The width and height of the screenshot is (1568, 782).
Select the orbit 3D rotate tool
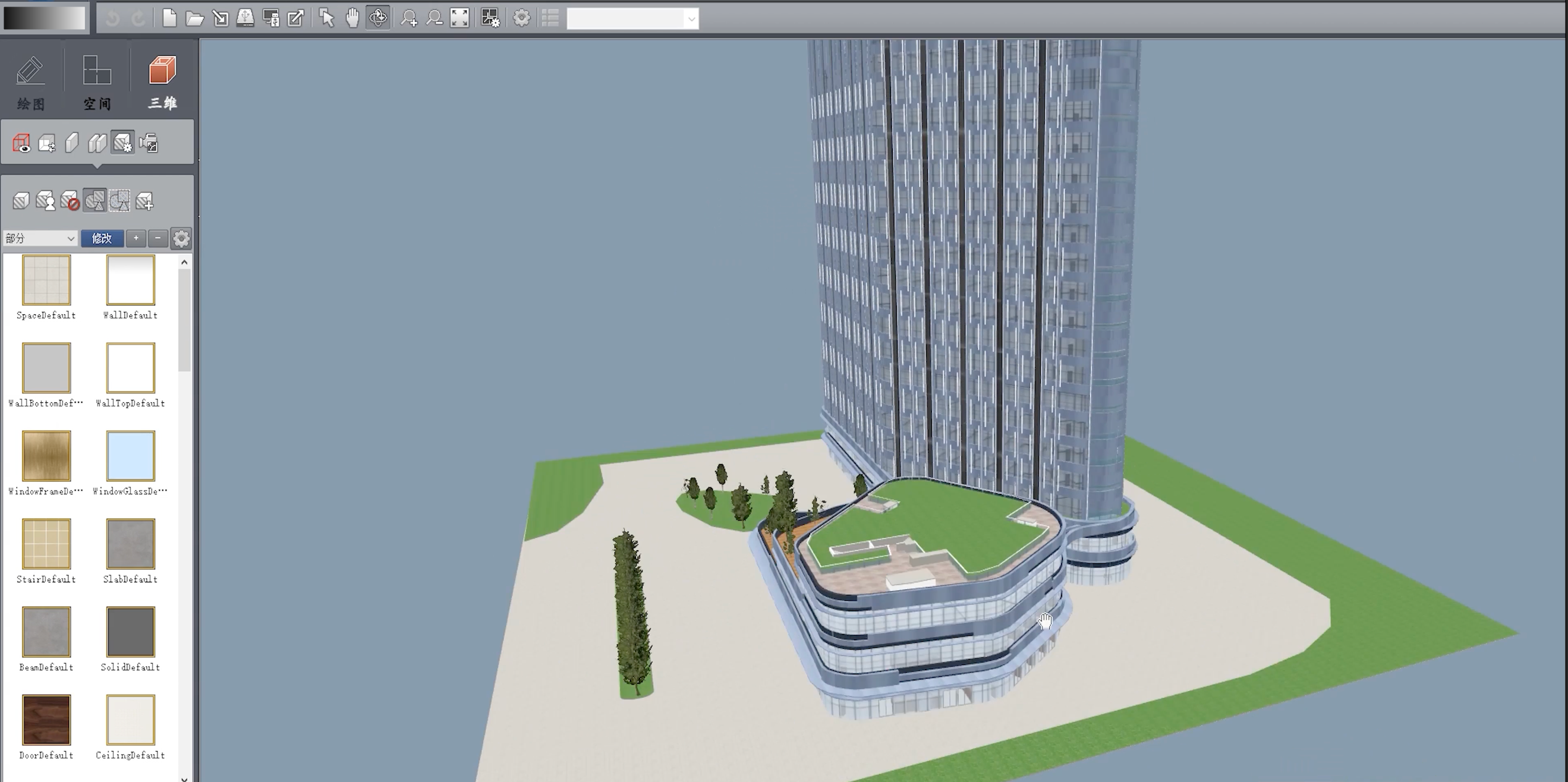pos(378,18)
